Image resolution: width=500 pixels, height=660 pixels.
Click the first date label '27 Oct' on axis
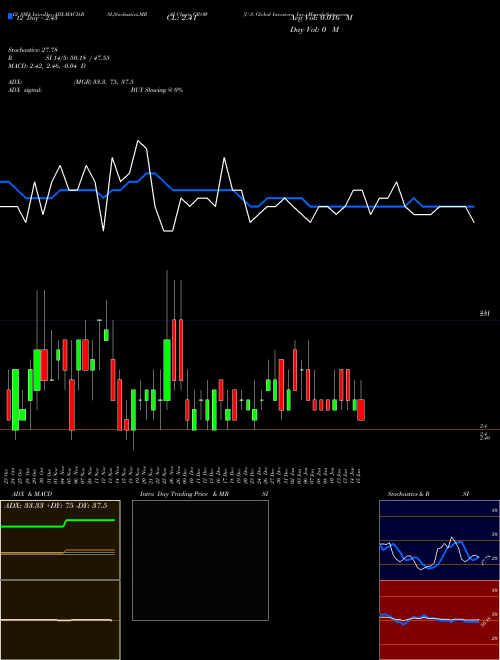click(6, 475)
